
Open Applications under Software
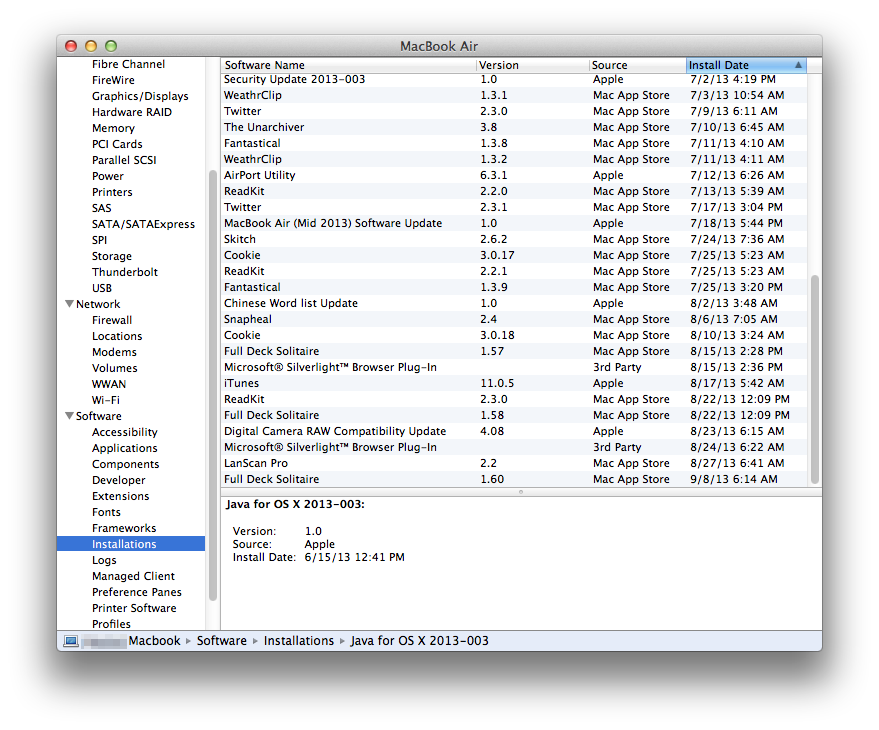124,449
